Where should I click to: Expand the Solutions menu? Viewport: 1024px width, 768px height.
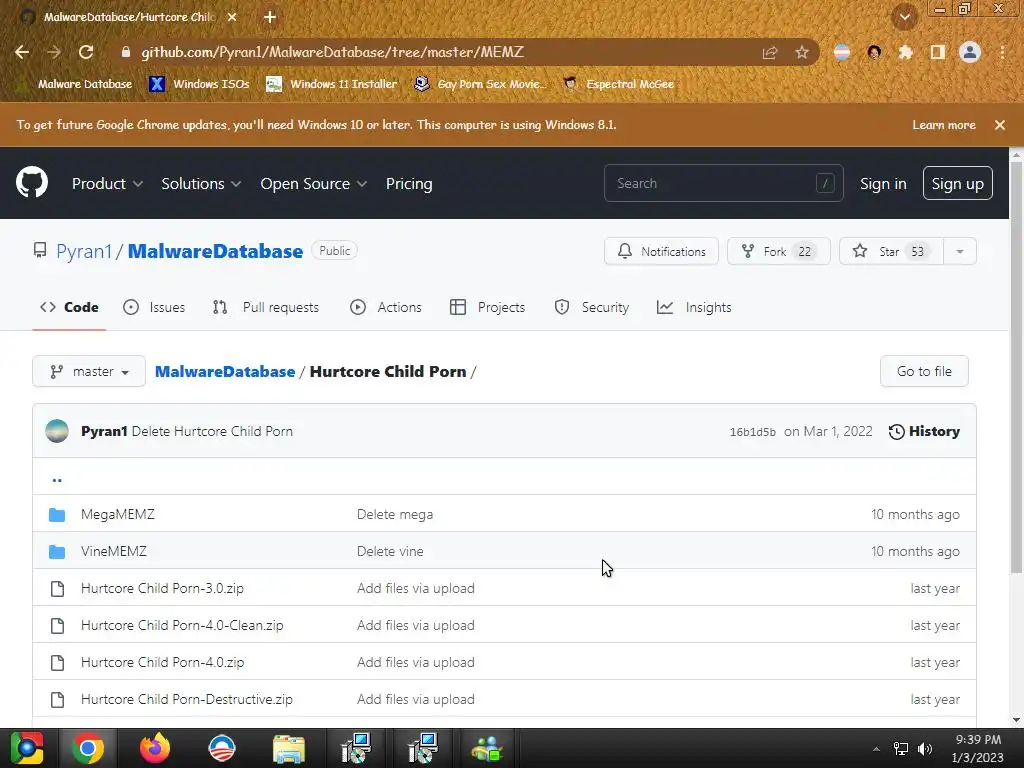click(x=201, y=184)
